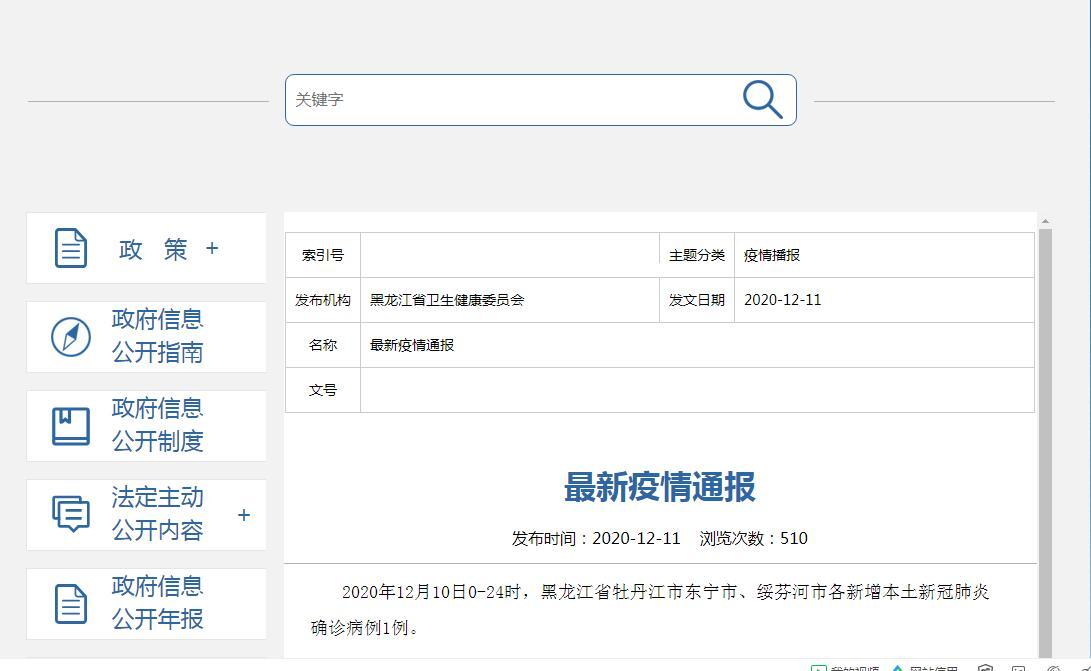Click the chat bubble icon for 法定主动公开内容
The image size is (1091, 671).
click(71, 514)
